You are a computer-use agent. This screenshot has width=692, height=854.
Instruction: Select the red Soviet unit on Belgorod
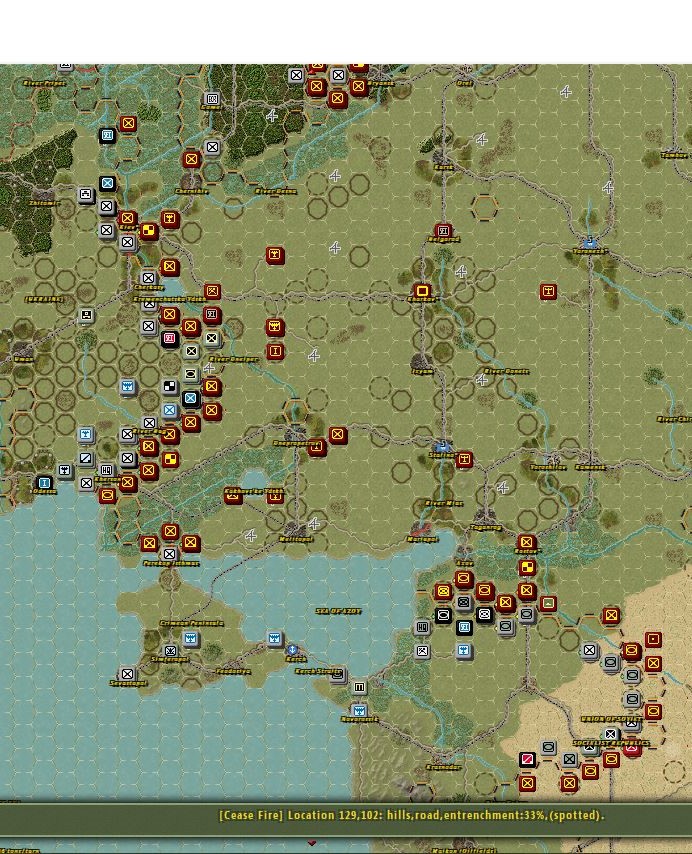pyautogui.click(x=443, y=230)
